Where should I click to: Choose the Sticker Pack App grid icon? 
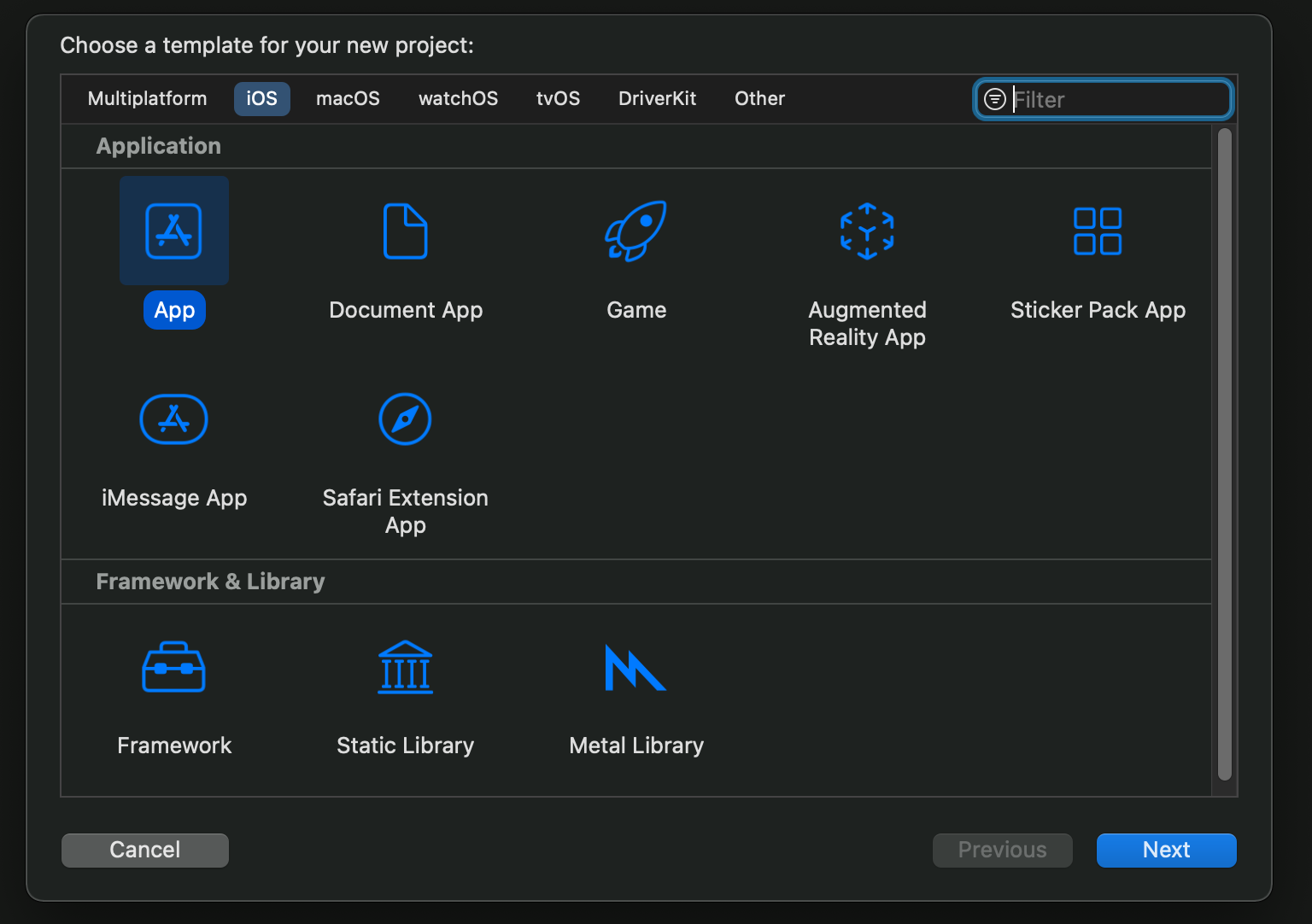[1098, 231]
